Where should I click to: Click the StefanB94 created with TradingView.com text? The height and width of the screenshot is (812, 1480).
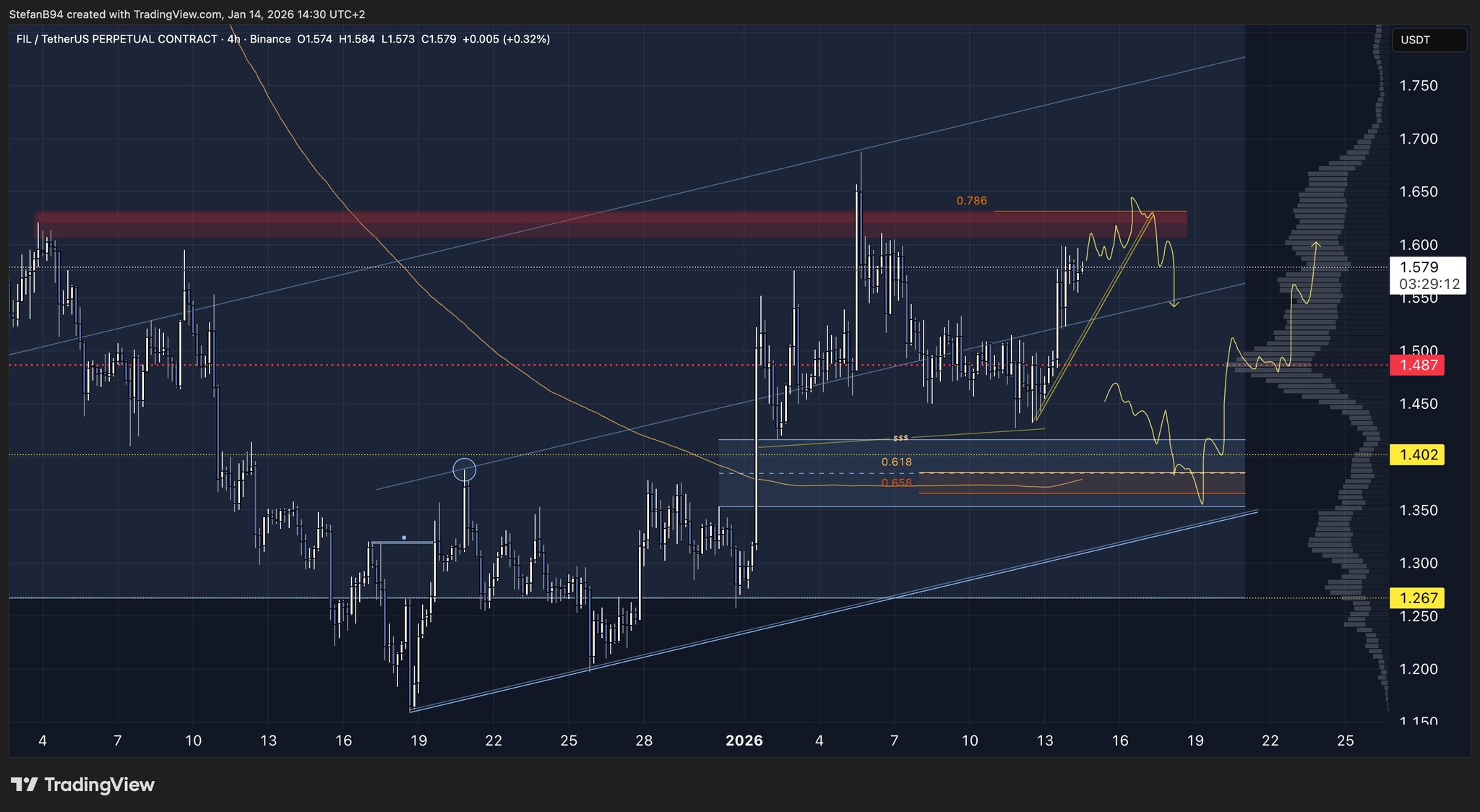[116, 14]
